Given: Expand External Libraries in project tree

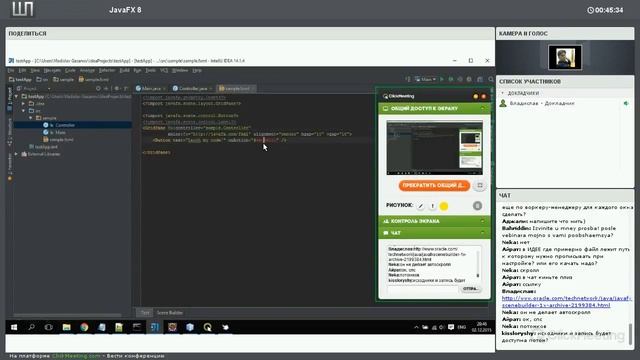Looking at the screenshot, I should (x=16, y=154).
